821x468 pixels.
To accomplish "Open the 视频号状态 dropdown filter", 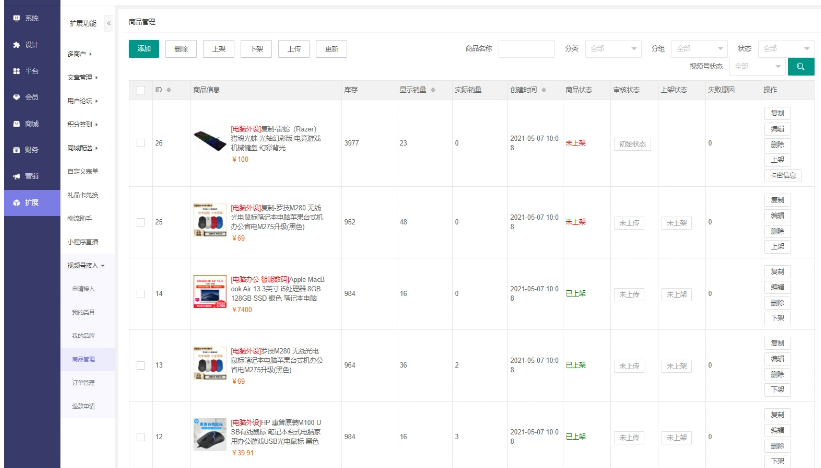I will pos(757,66).
